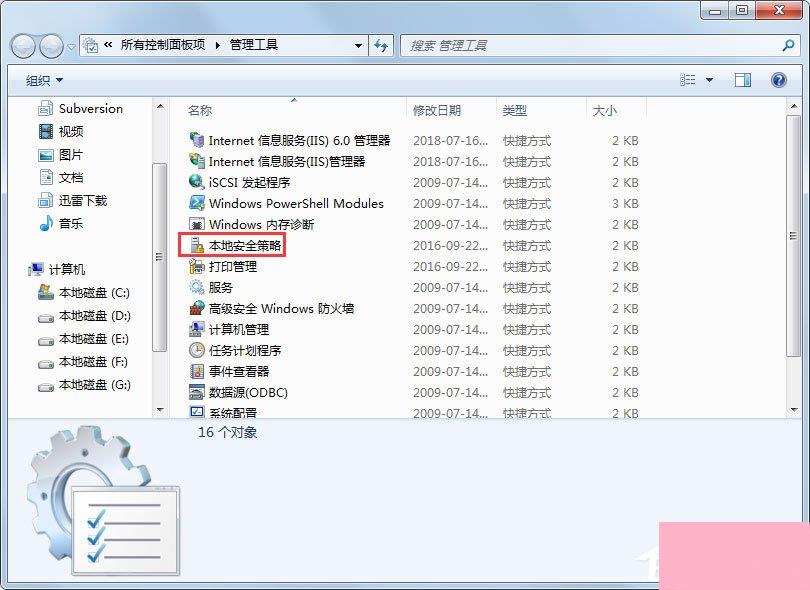This screenshot has width=810, height=590.
Task: Click the file list scroll down arrow
Action: (x=793, y=410)
